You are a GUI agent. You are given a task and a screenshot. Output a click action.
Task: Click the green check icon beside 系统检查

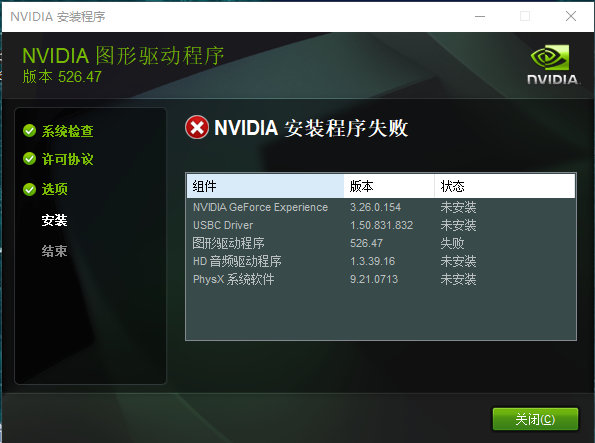(29, 131)
